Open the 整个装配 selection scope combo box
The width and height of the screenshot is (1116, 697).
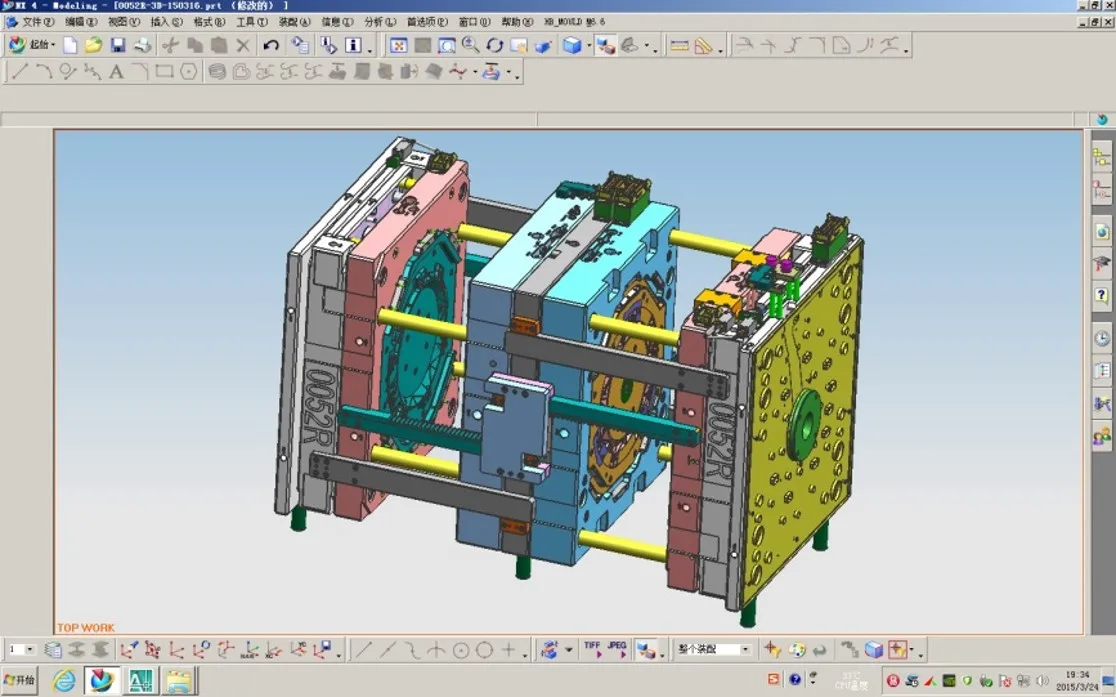(713, 650)
